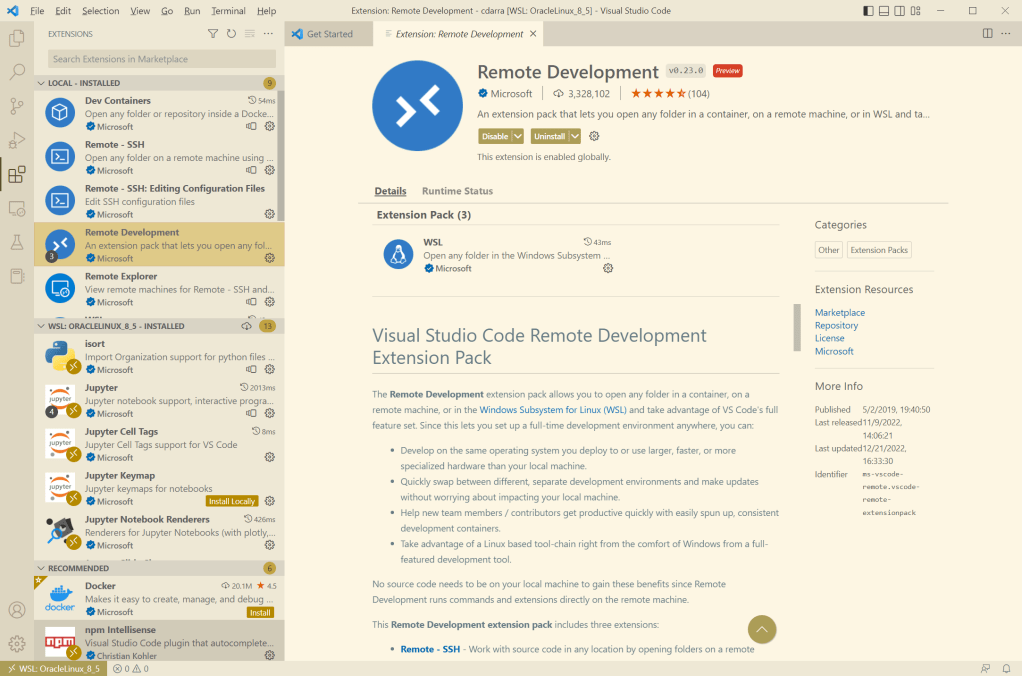Open Run and Debug view
This screenshot has height=676, width=1022.
(16, 140)
